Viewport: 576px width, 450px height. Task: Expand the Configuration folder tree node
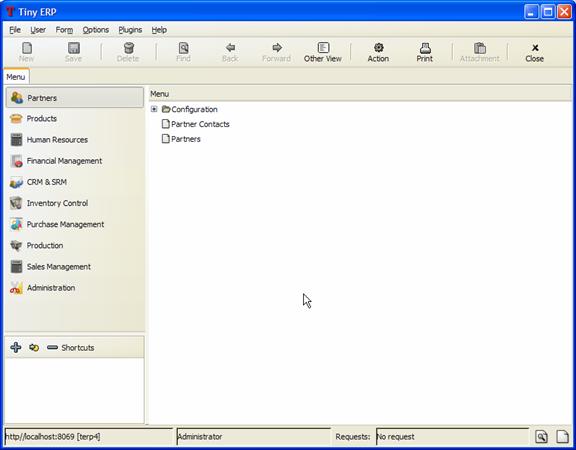click(154, 109)
